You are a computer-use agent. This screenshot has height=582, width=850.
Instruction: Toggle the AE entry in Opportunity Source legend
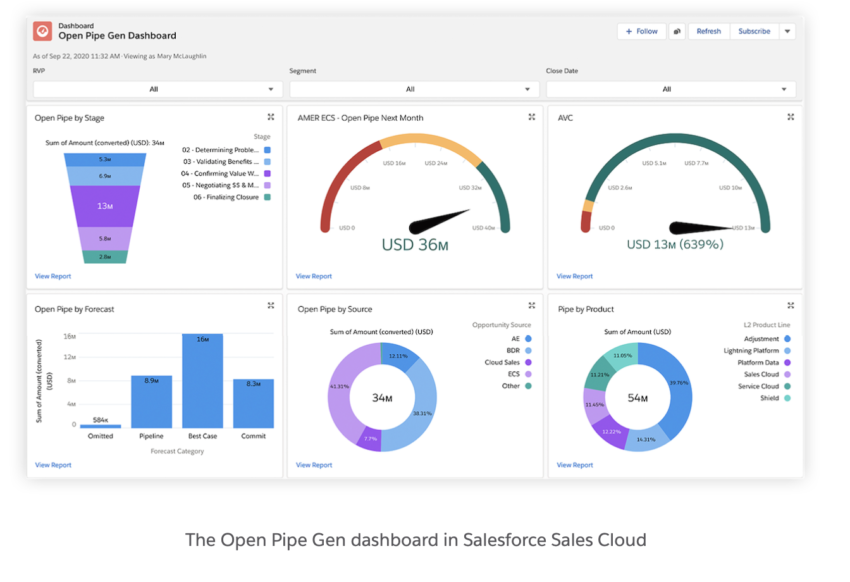click(x=521, y=340)
